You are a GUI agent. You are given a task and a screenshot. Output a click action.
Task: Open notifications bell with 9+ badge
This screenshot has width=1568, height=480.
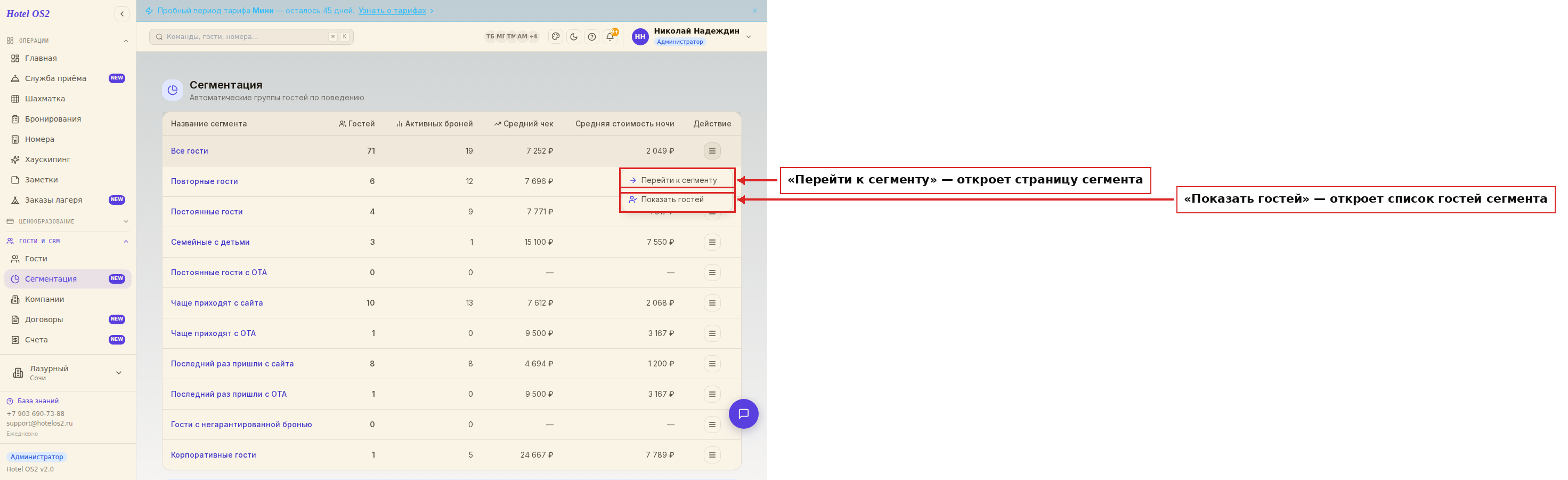(x=610, y=37)
